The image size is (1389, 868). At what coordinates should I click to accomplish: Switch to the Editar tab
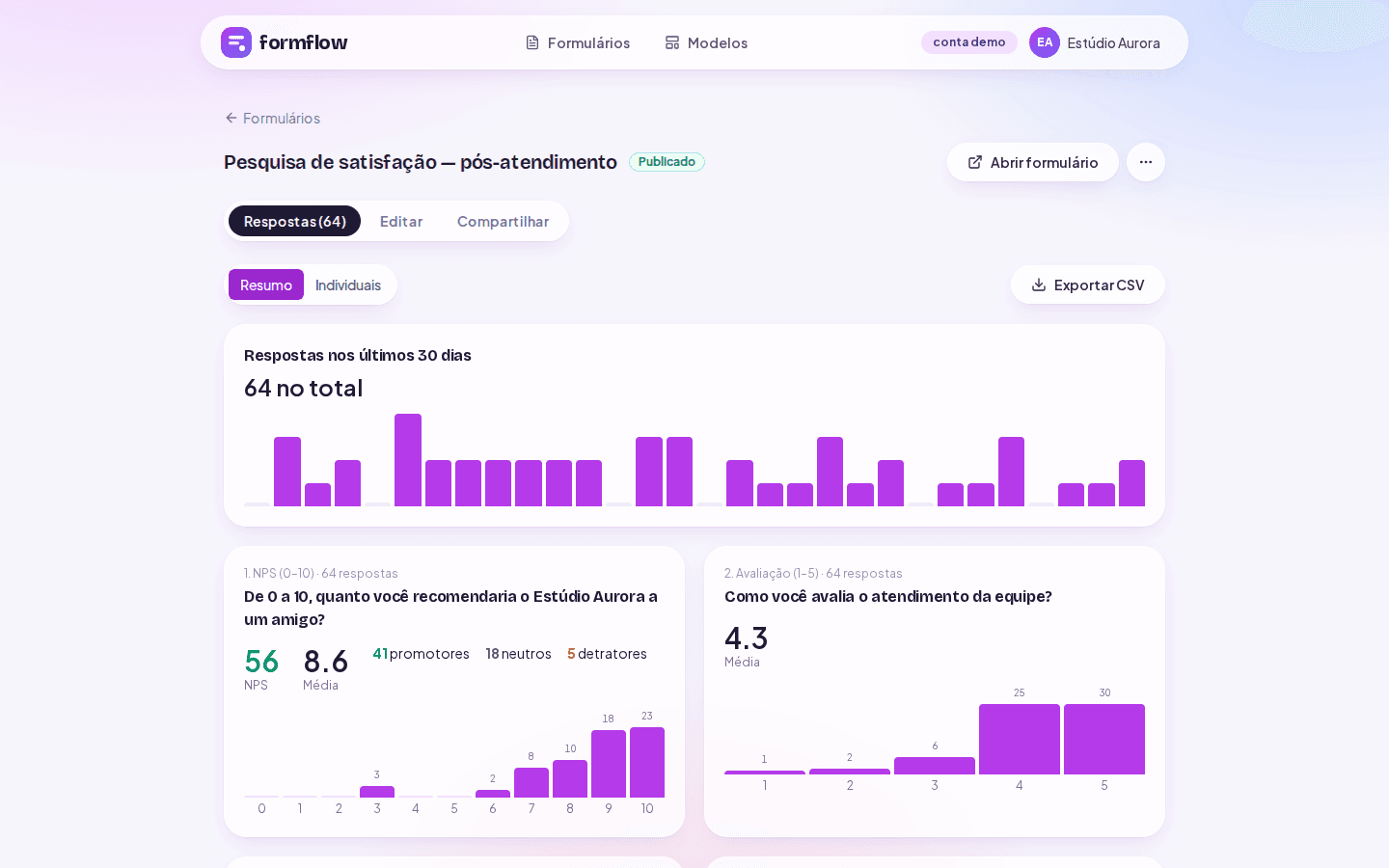tap(401, 221)
